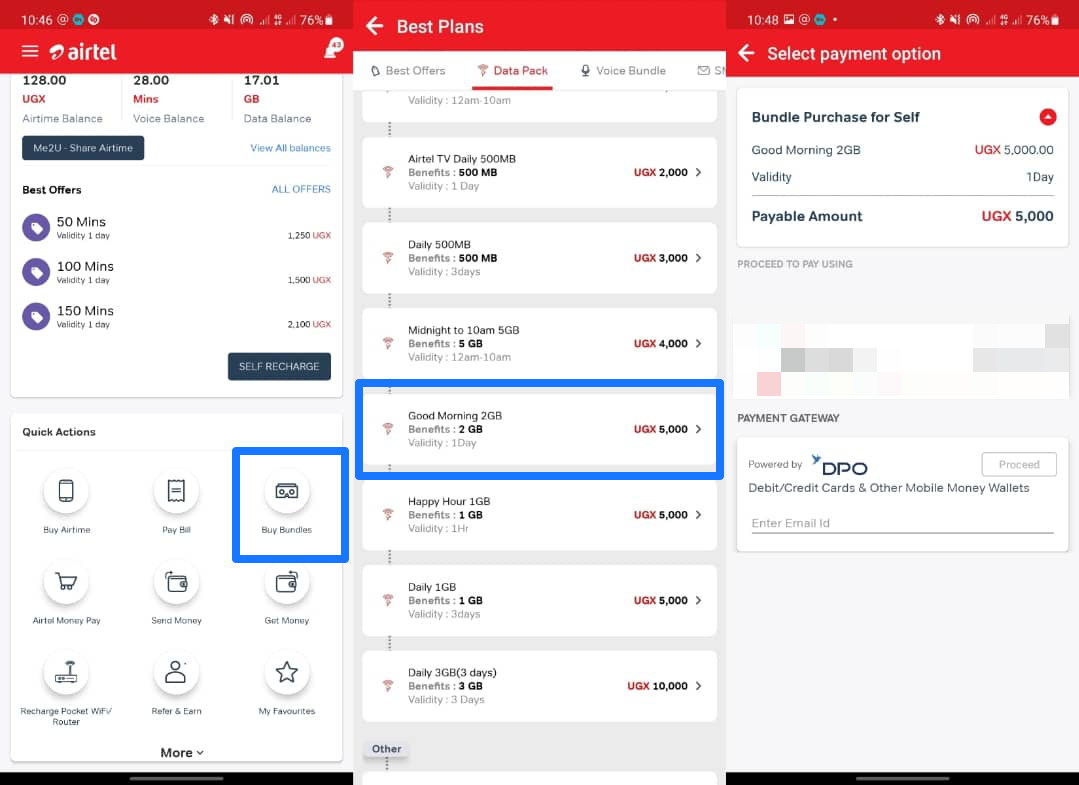Tap the 2,100 UGX offer price
1079x785 pixels.
click(309, 324)
